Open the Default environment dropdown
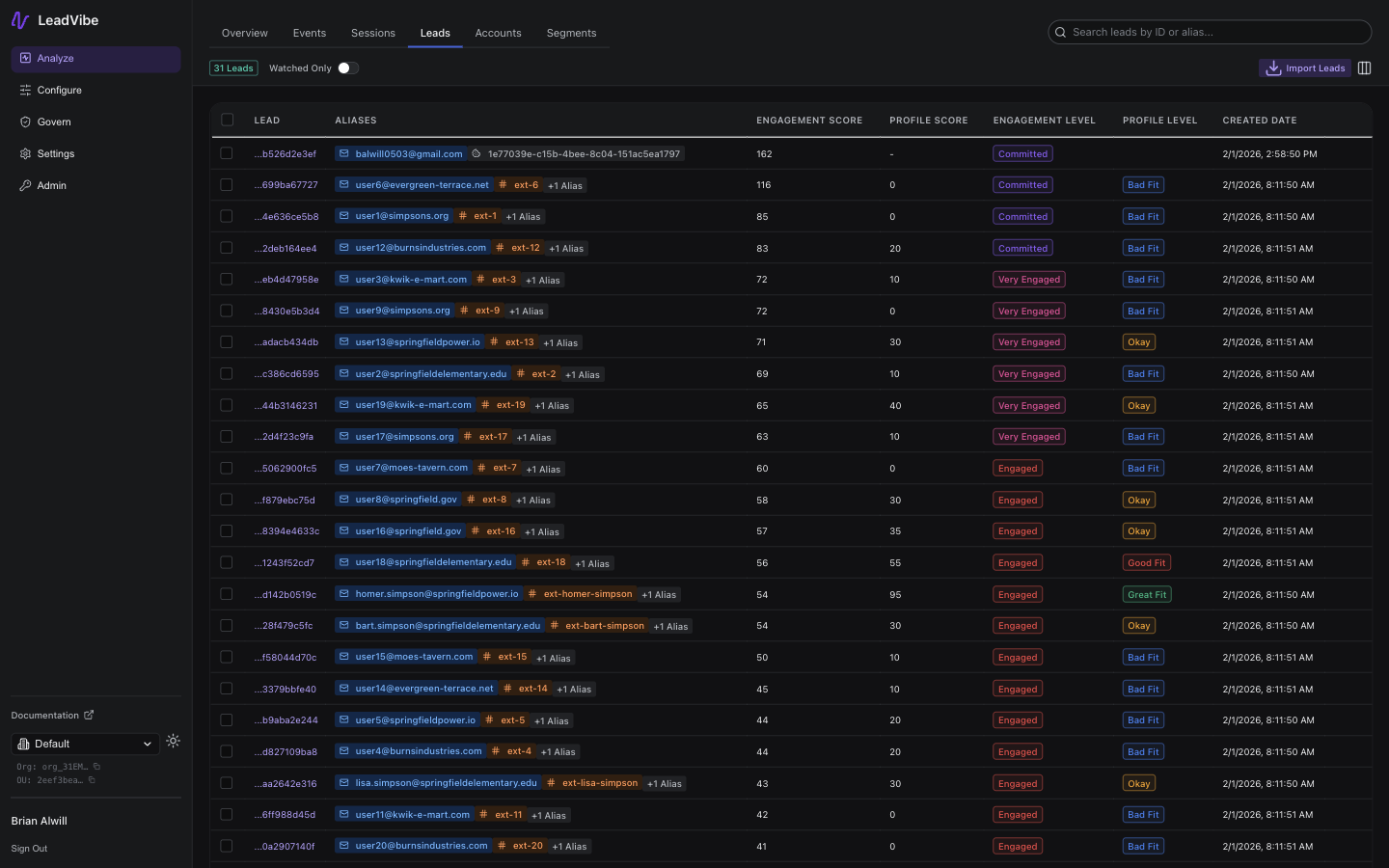The width and height of the screenshot is (1389, 868). click(85, 744)
